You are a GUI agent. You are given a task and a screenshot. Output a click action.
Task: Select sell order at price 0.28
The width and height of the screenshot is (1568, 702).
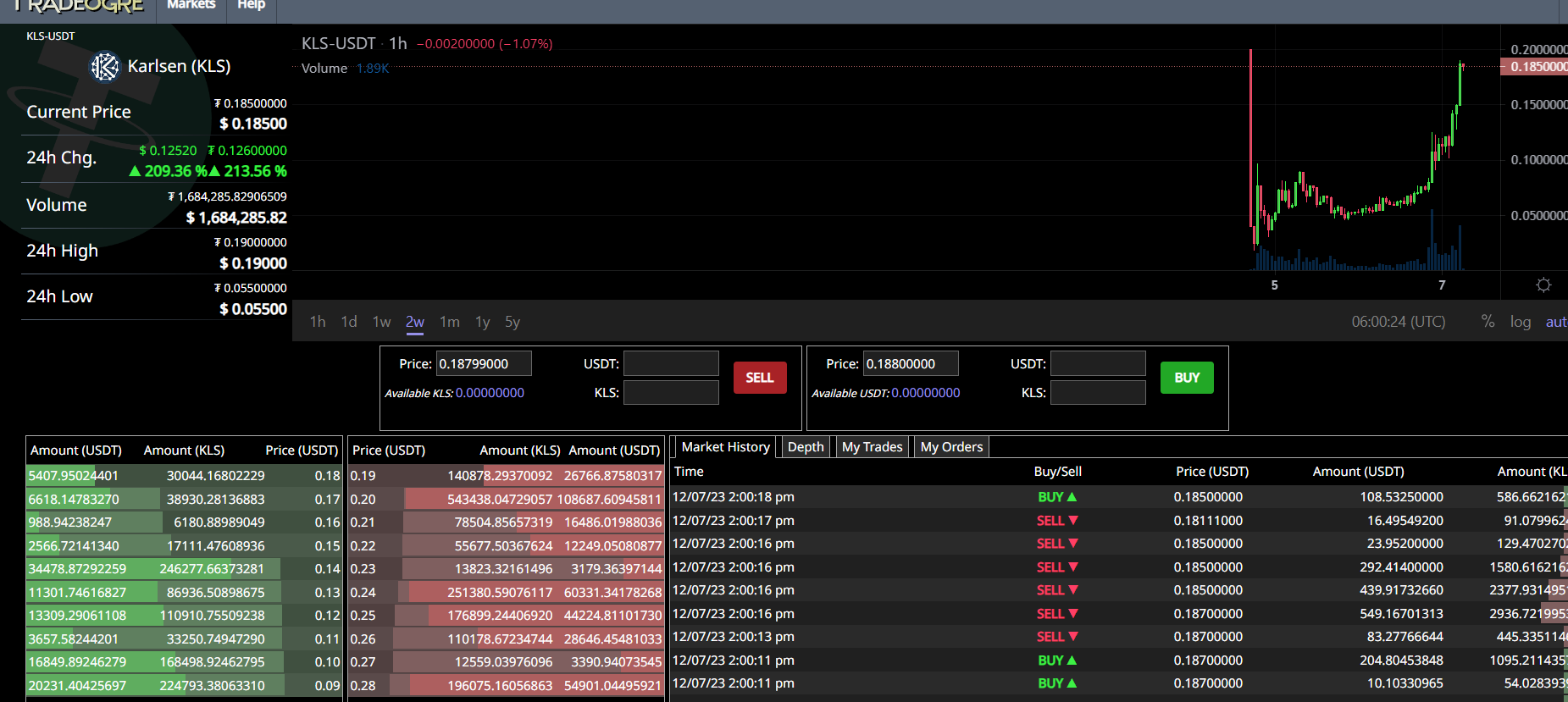click(506, 686)
